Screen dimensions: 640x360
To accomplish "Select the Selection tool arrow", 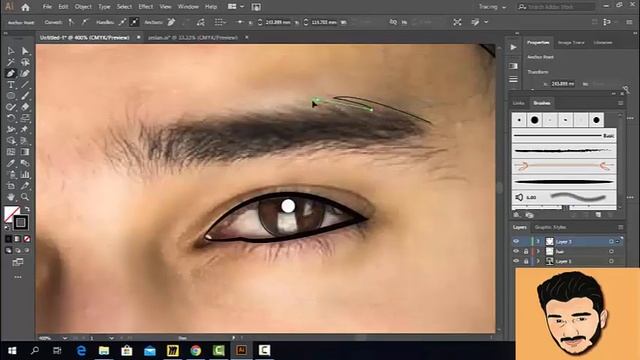I will pos(11,51).
